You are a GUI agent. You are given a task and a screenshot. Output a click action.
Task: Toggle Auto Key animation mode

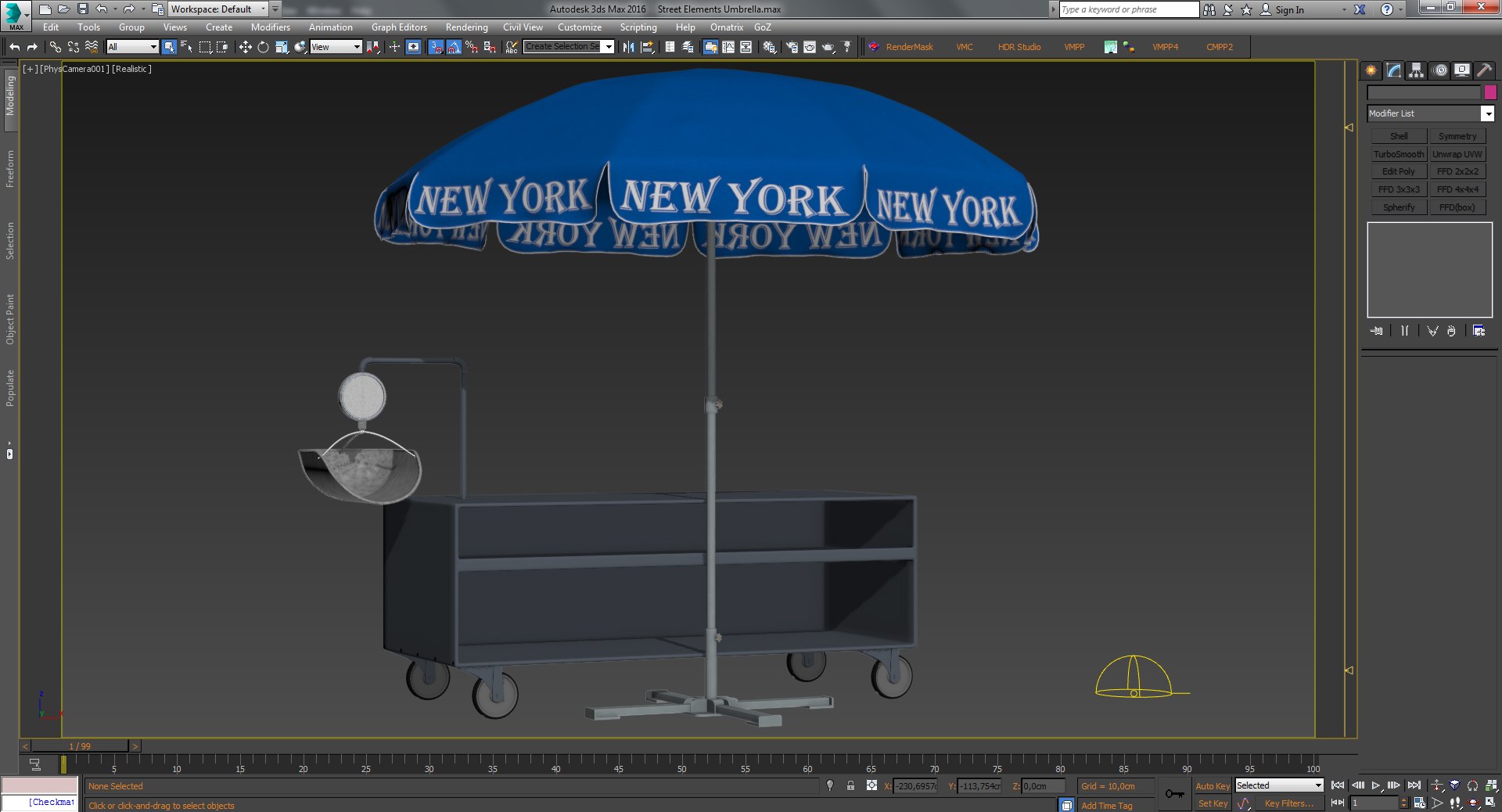click(x=1213, y=786)
